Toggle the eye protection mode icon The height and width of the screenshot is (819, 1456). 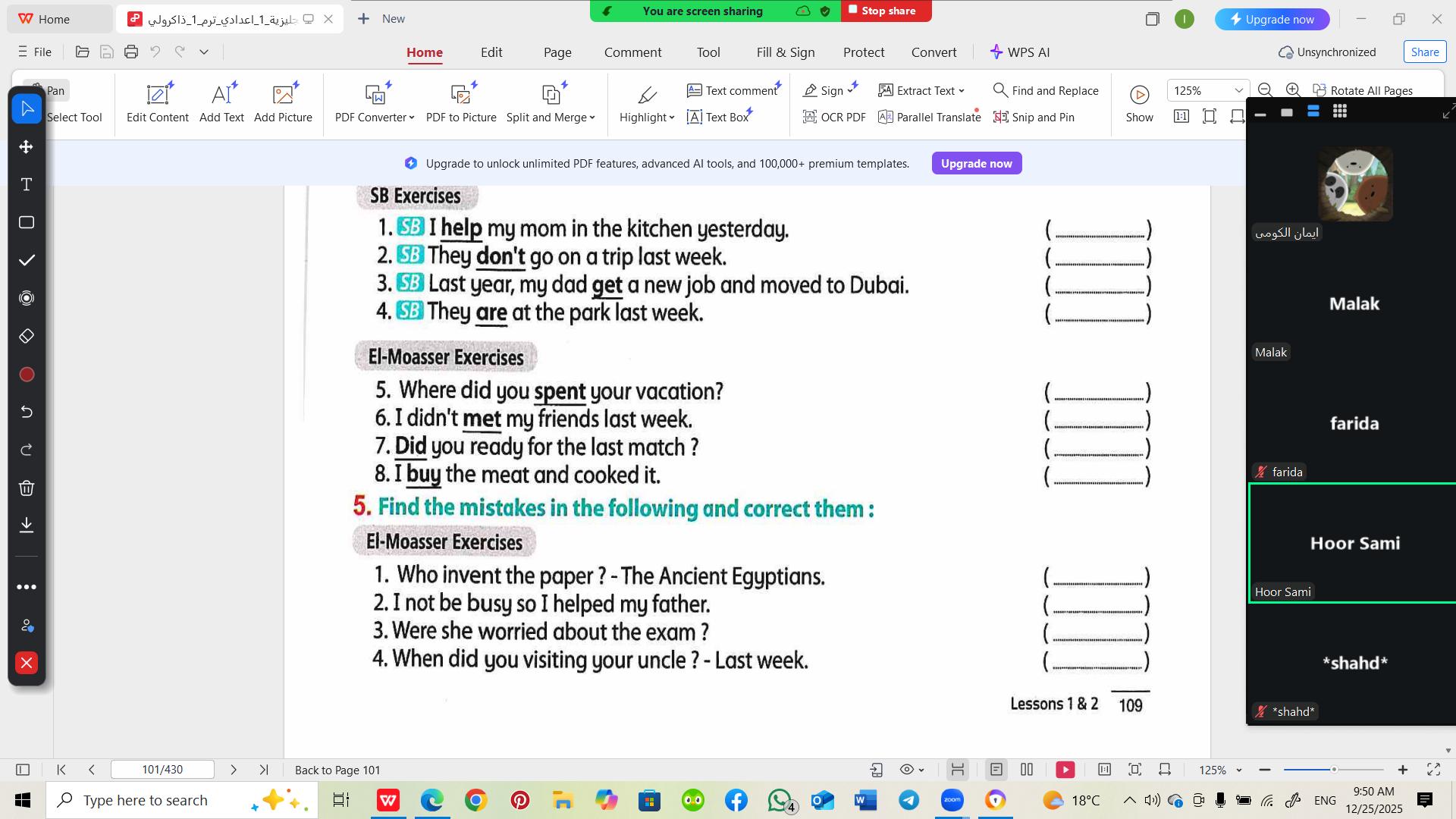click(x=907, y=770)
